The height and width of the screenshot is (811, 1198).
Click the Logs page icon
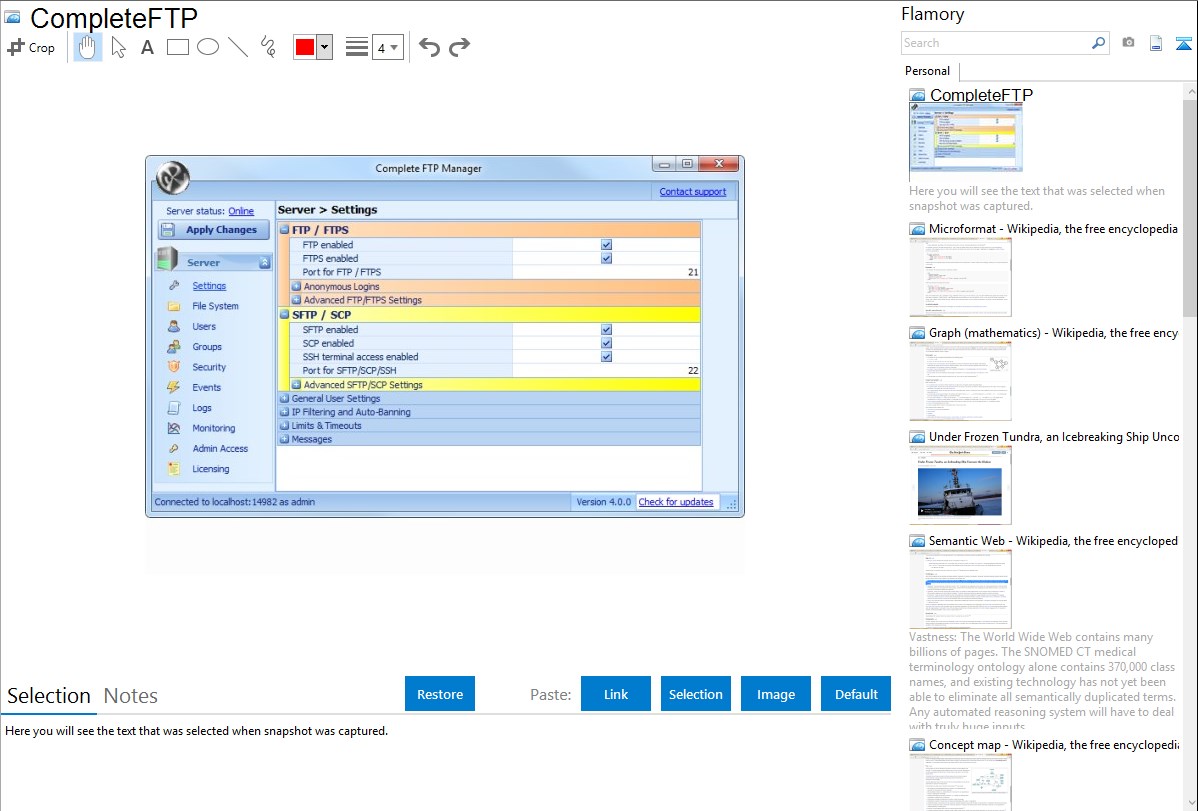(x=174, y=407)
